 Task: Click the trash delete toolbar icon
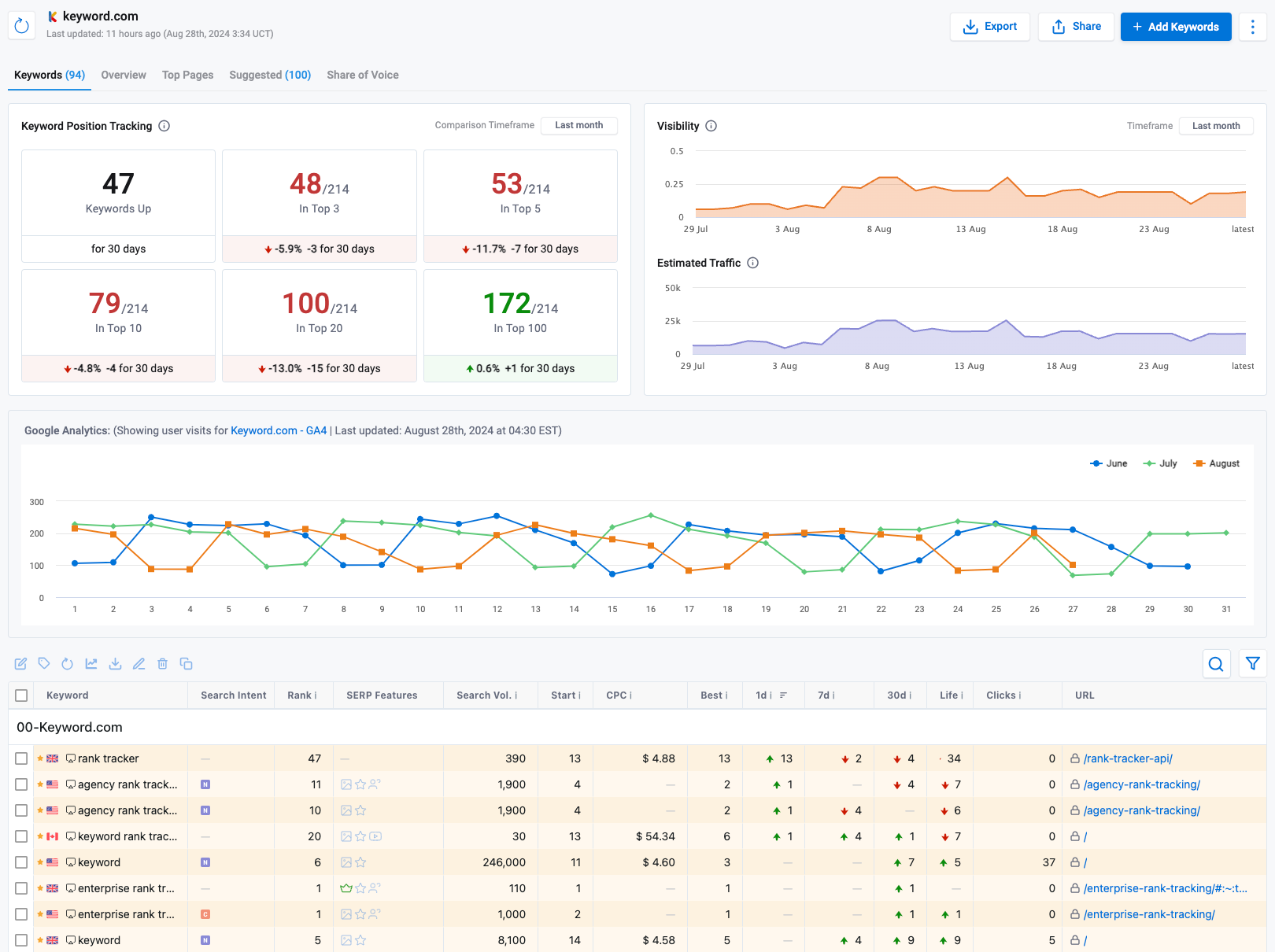[162, 664]
